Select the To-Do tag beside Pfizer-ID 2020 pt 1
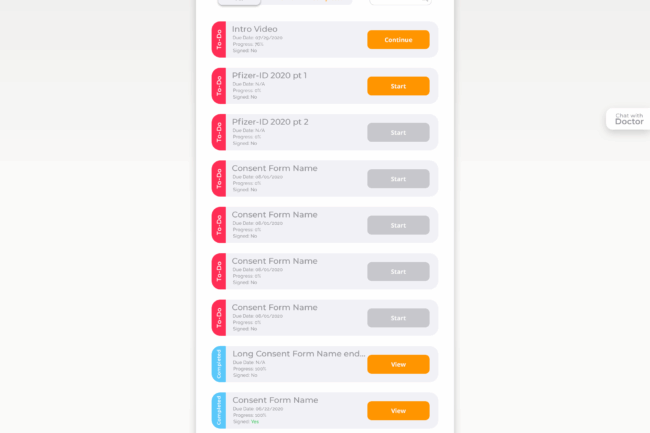Screen dimensions: 650x433 219,86
